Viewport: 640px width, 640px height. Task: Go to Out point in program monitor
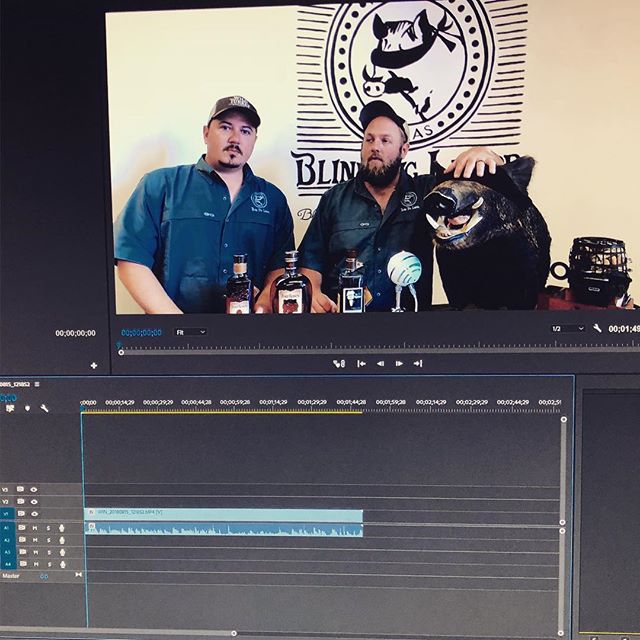tap(418, 363)
